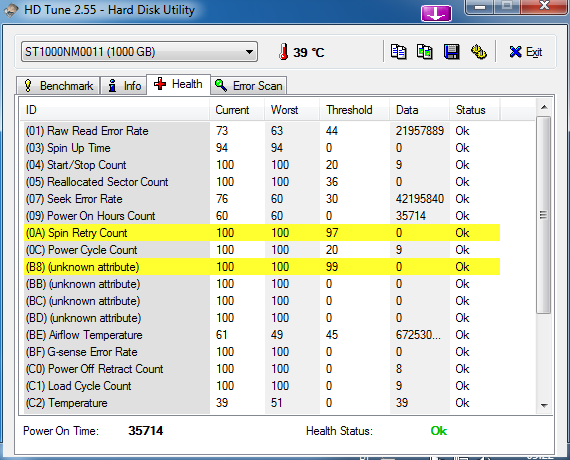Select the Health tab
The height and width of the screenshot is (460, 570).
click(x=178, y=84)
